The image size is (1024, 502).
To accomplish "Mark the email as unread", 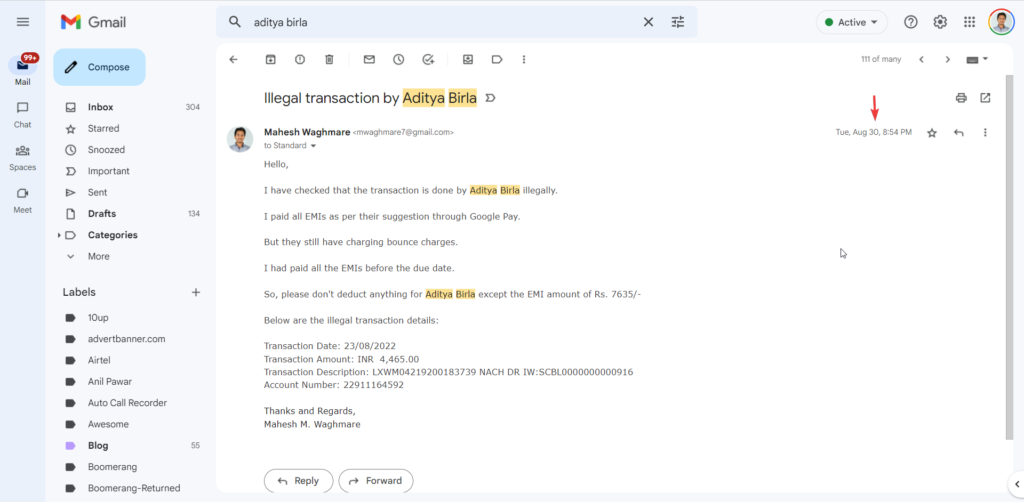I will click(369, 59).
